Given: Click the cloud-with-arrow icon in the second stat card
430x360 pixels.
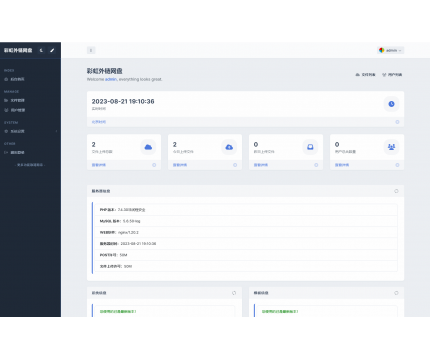Looking at the screenshot, I should pos(229,147).
